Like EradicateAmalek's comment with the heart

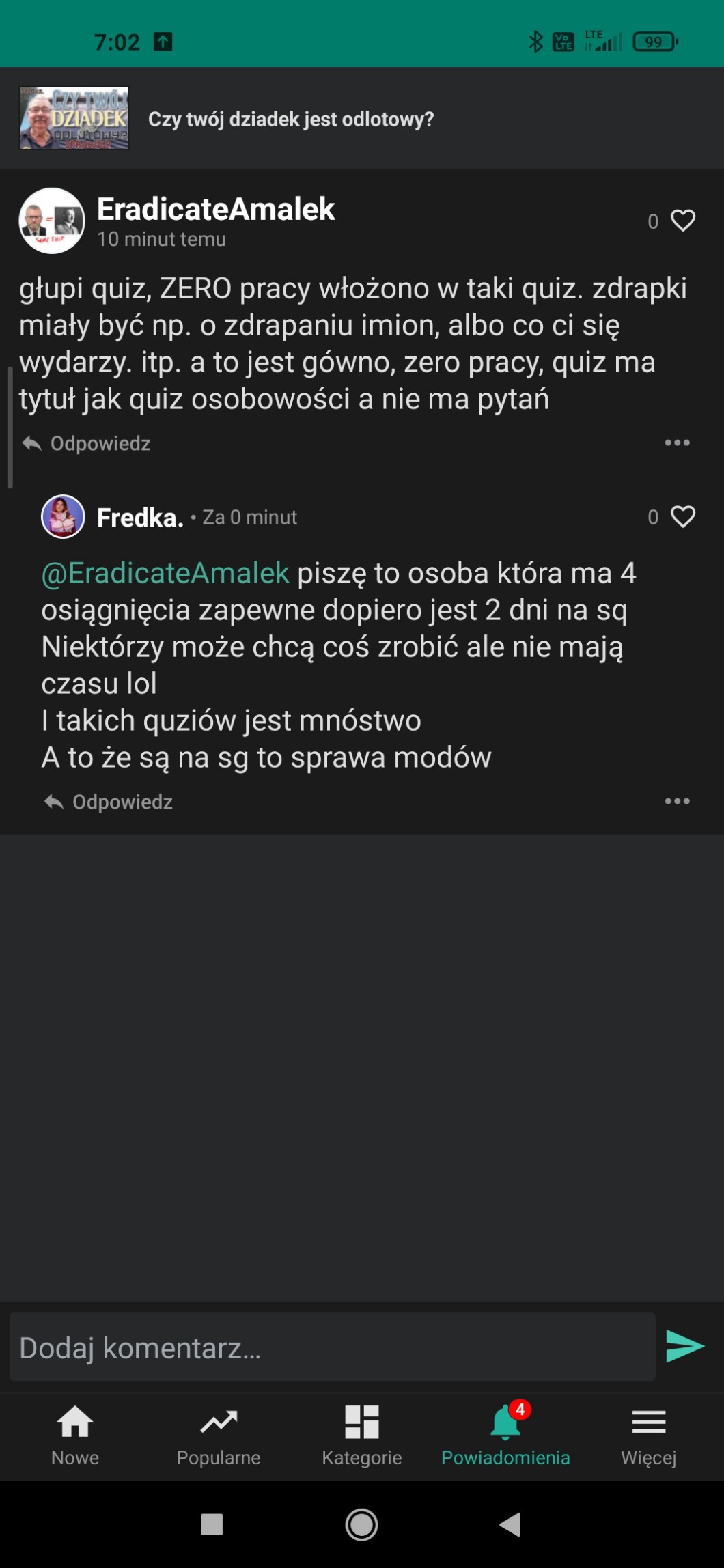tap(682, 221)
